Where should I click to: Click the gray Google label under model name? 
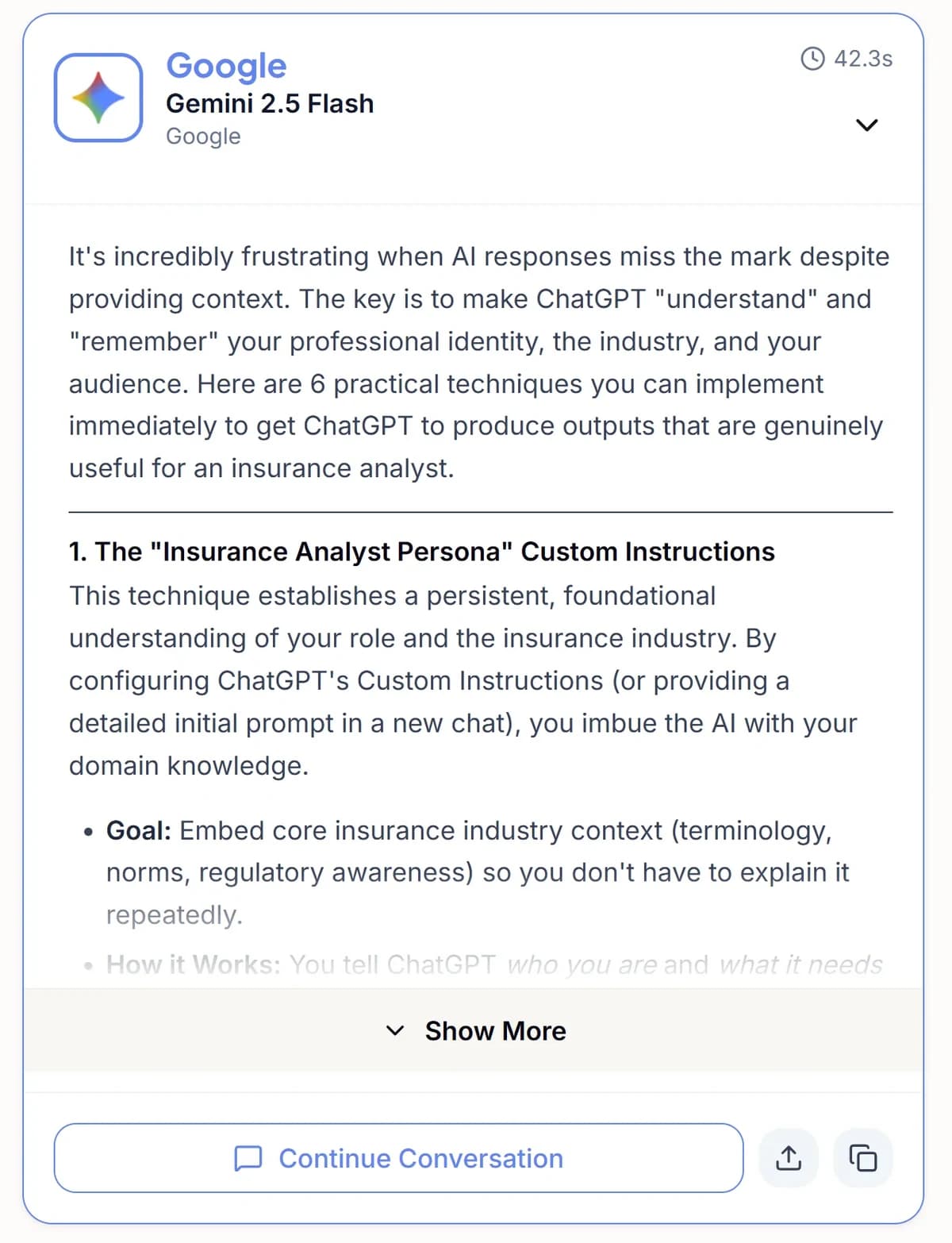point(203,137)
